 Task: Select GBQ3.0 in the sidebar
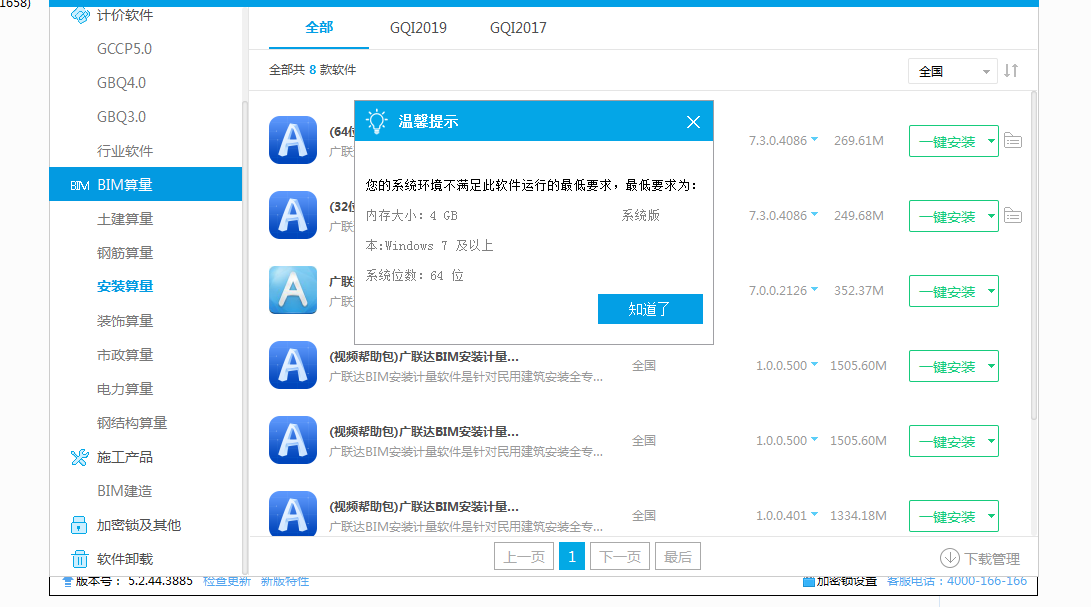(x=122, y=117)
